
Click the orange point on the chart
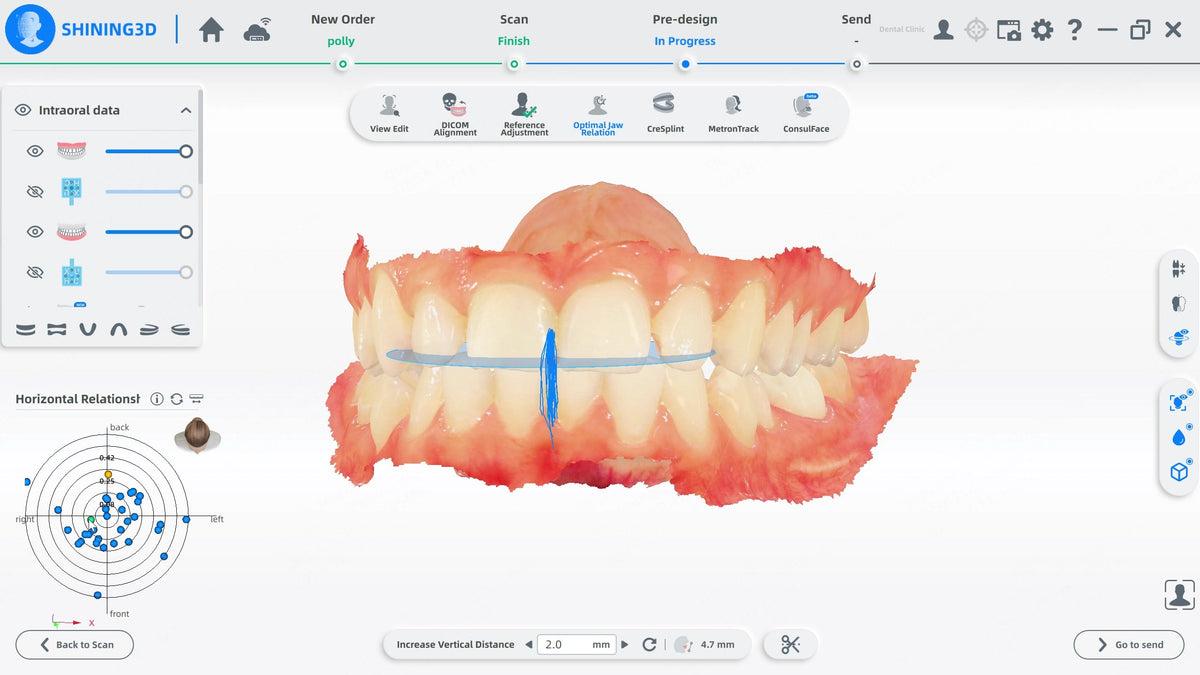click(108, 473)
